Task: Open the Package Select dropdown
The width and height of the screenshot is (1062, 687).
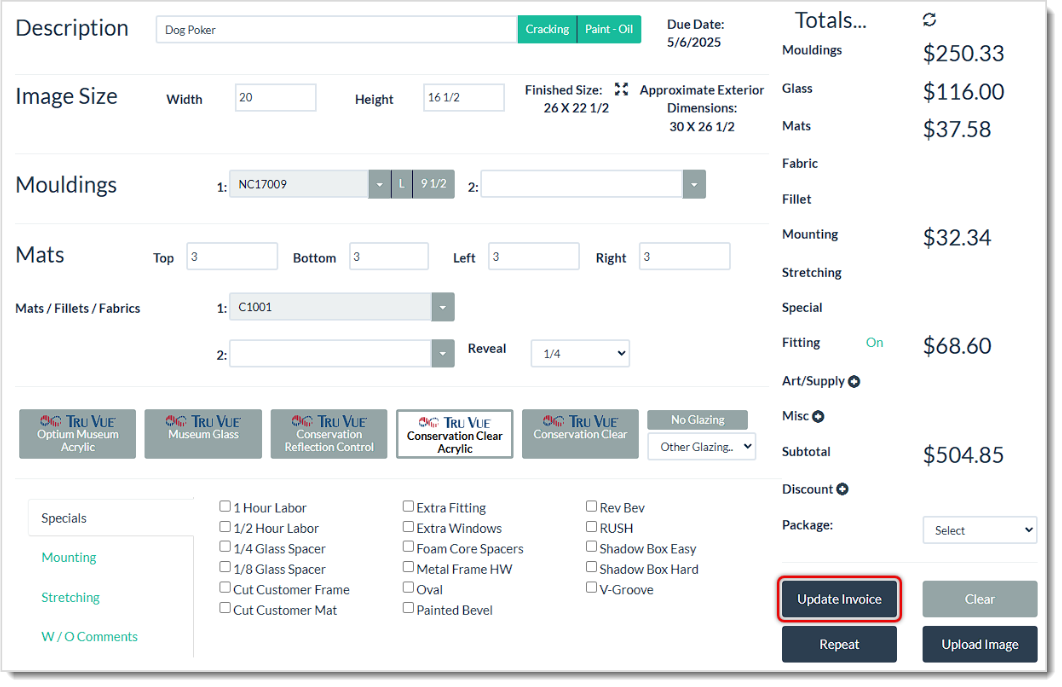Action: coord(979,529)
